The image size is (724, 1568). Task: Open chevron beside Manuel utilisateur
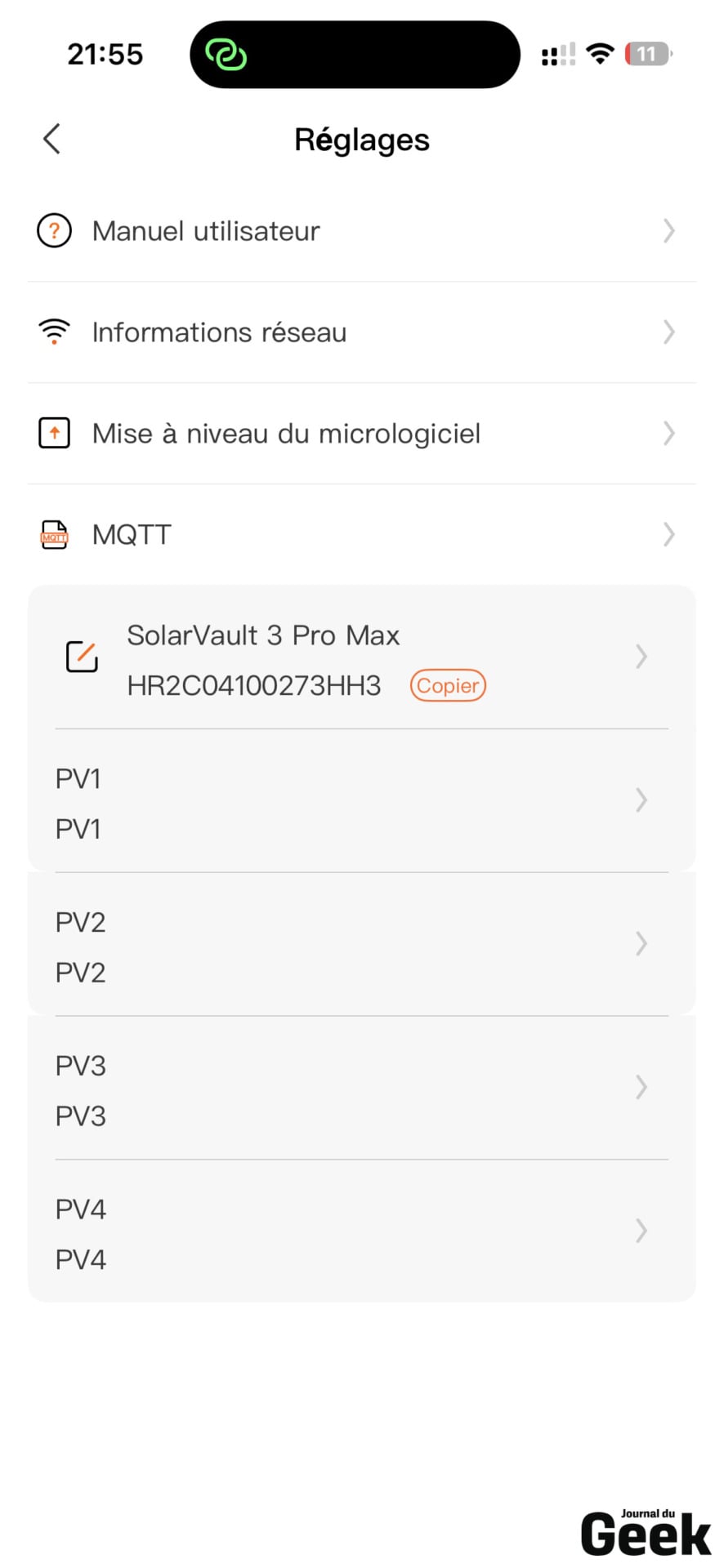[x=668, y=231]
